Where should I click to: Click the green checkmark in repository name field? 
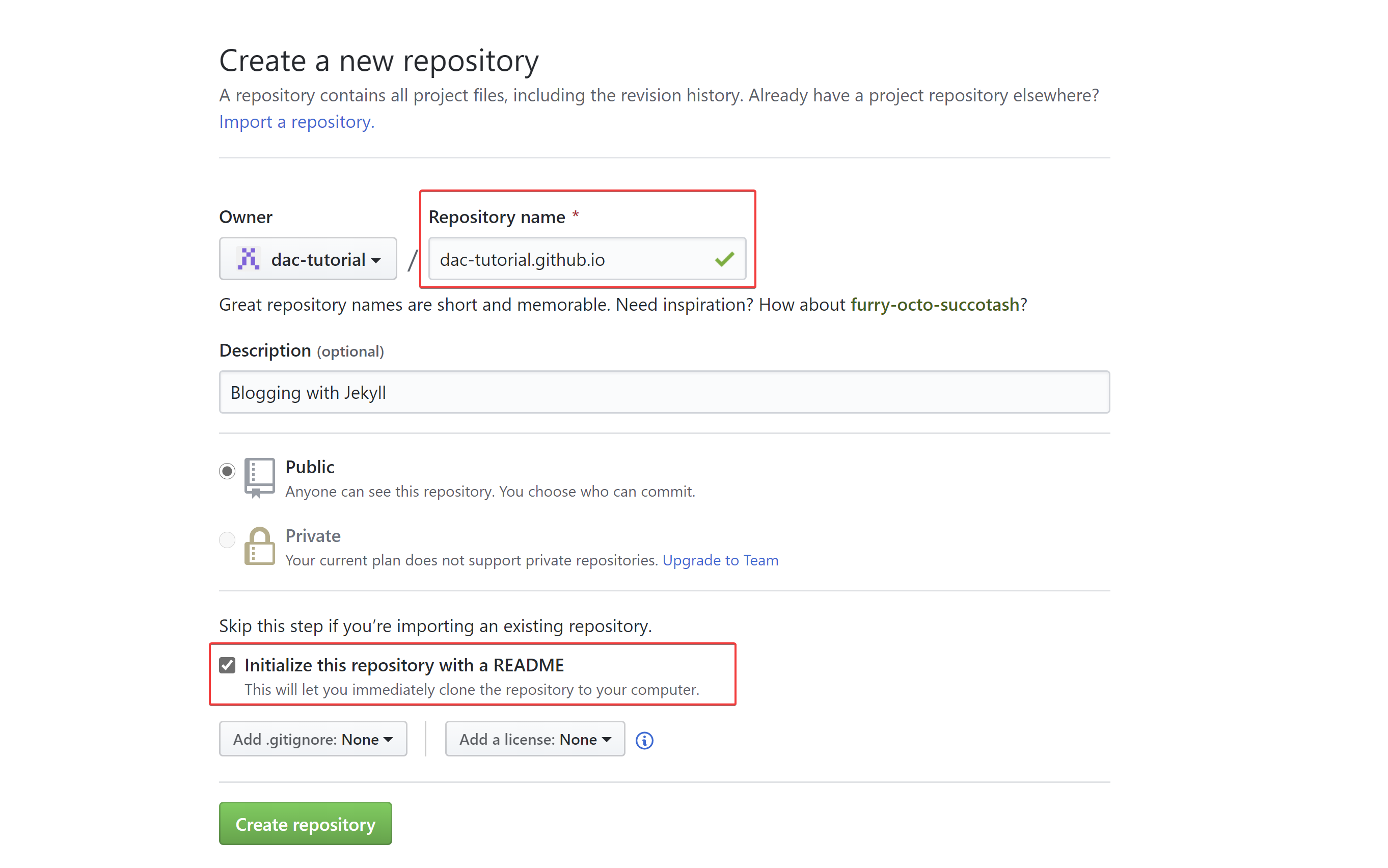coord(724,259)
